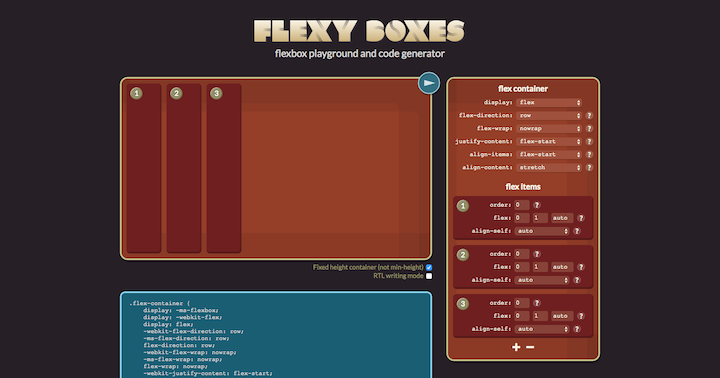Open help for align-items property
The height and width of the screenshot is (378, 720).
[x=589, y=155]
